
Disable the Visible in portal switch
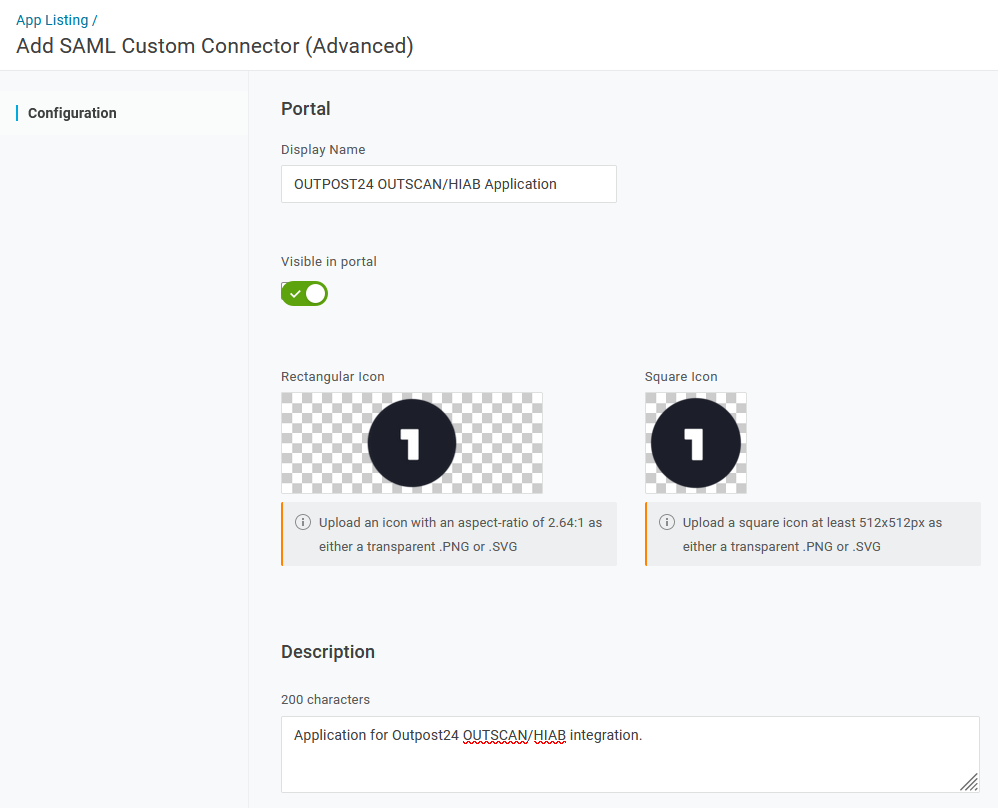point(305,293)
